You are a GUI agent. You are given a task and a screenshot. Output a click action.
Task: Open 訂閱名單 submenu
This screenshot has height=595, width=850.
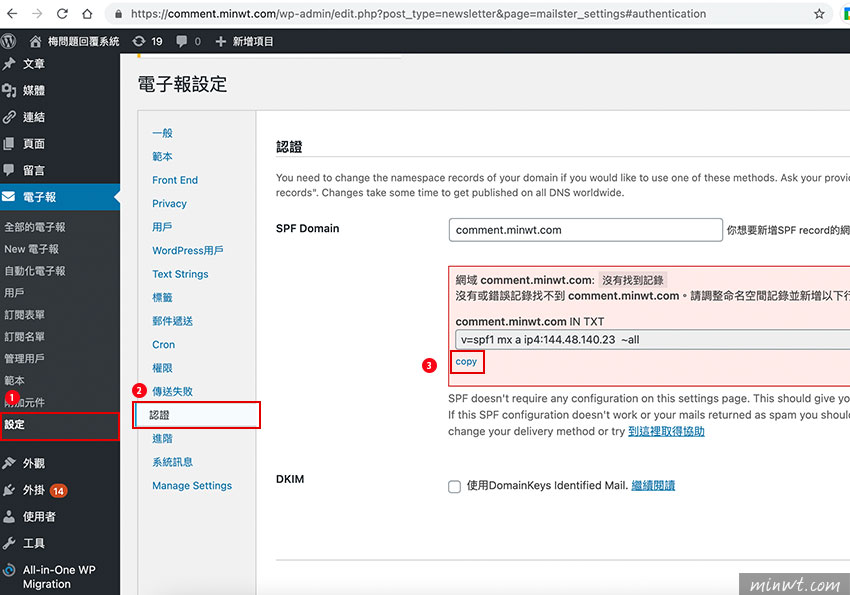click(24, 336)
